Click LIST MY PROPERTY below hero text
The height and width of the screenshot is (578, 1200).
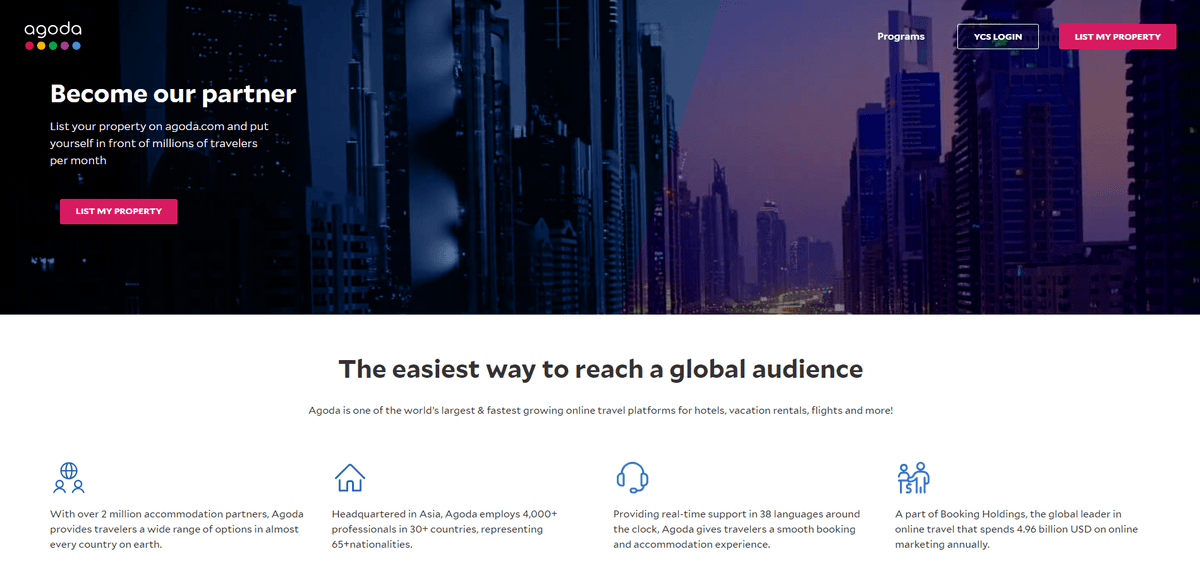pyautogui.click(x=118, y=211)
